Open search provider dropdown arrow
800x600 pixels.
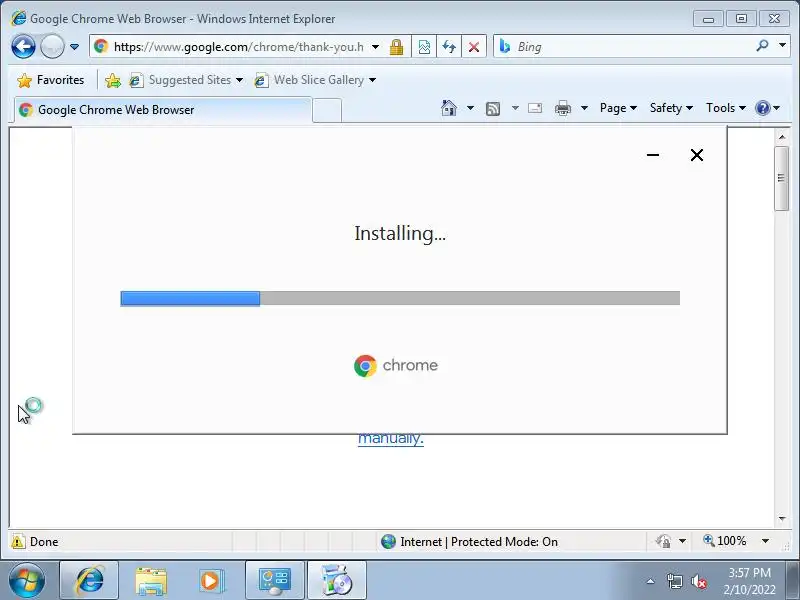pos(782,46)
